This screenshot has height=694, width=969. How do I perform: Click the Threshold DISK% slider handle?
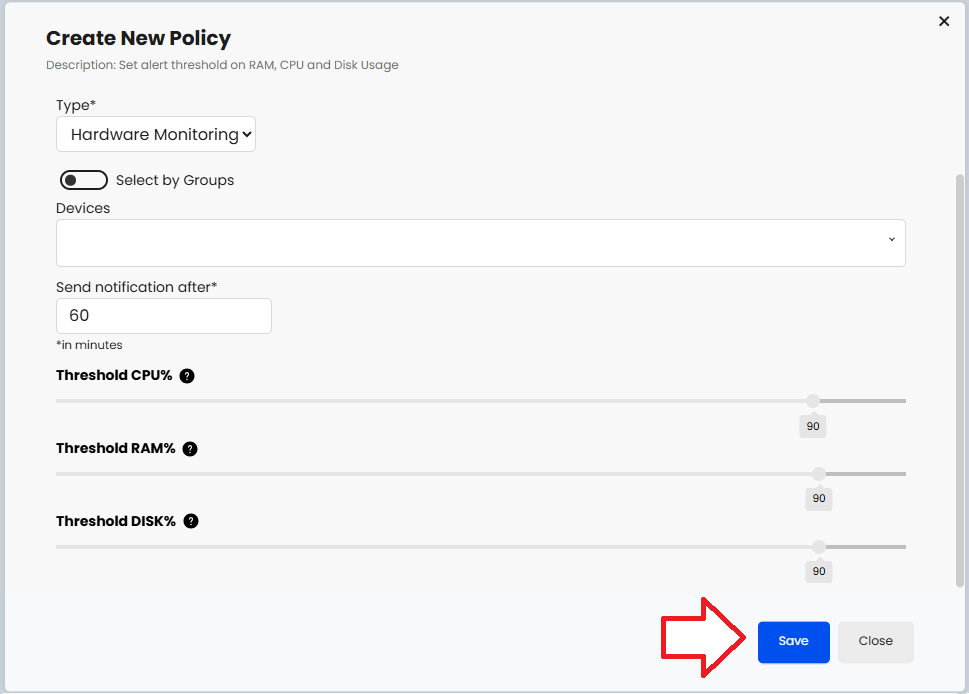[819, 547]
